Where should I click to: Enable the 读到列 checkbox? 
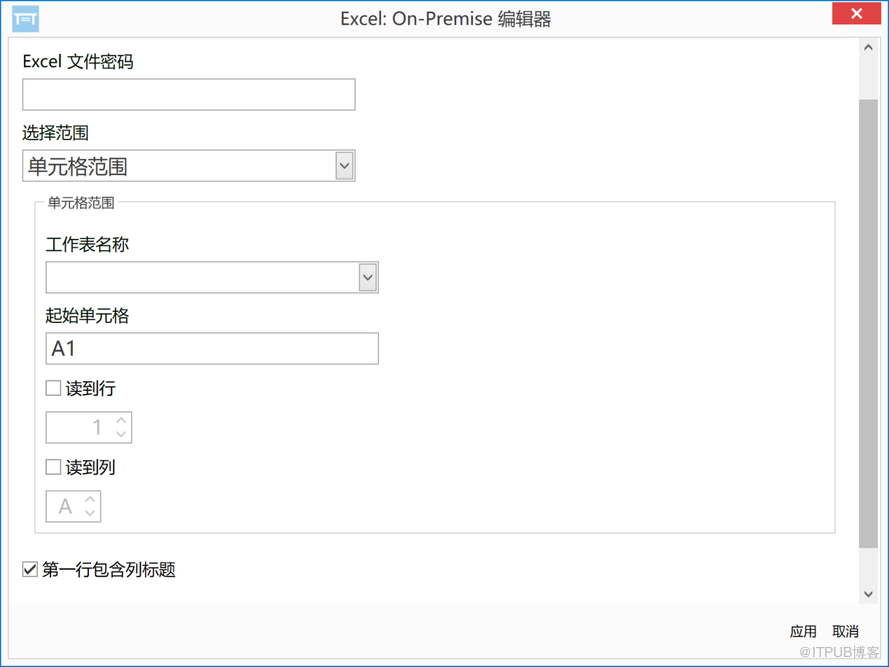click(x=53, y=467)
